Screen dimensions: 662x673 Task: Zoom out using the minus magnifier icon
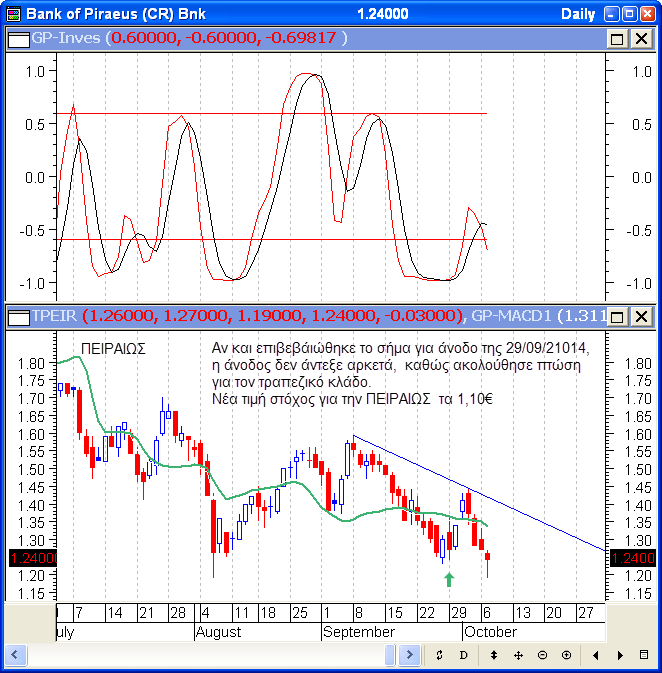pos(542,655)
